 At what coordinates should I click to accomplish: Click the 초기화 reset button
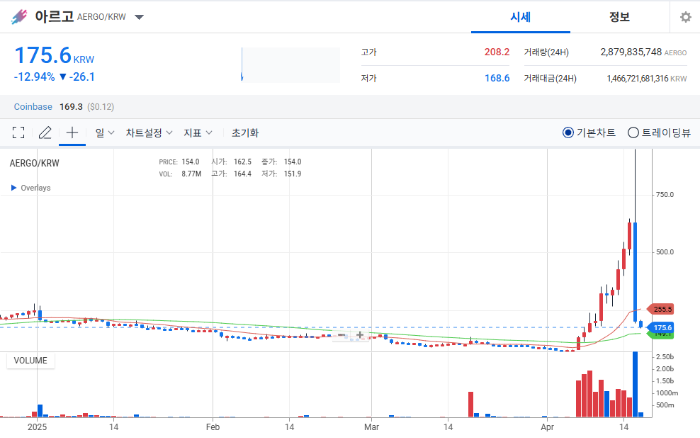pyautogui.click(x=245, y=133)
